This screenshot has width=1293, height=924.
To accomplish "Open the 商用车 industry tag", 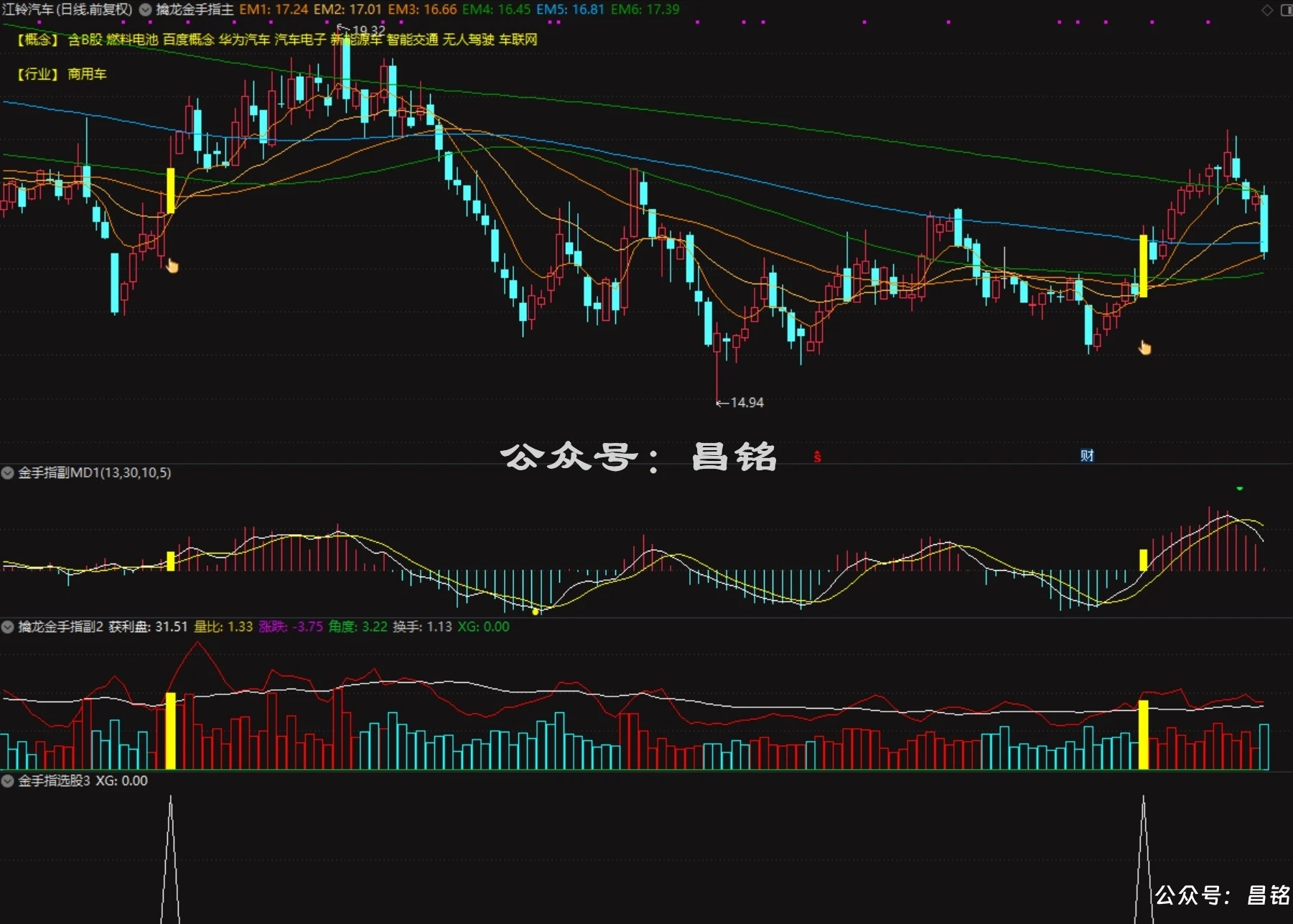I will (x=87, y=74).
